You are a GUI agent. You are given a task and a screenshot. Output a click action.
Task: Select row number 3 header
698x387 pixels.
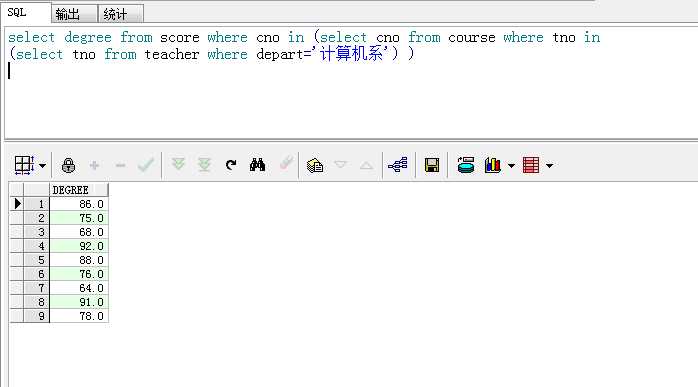click(36, 232)
